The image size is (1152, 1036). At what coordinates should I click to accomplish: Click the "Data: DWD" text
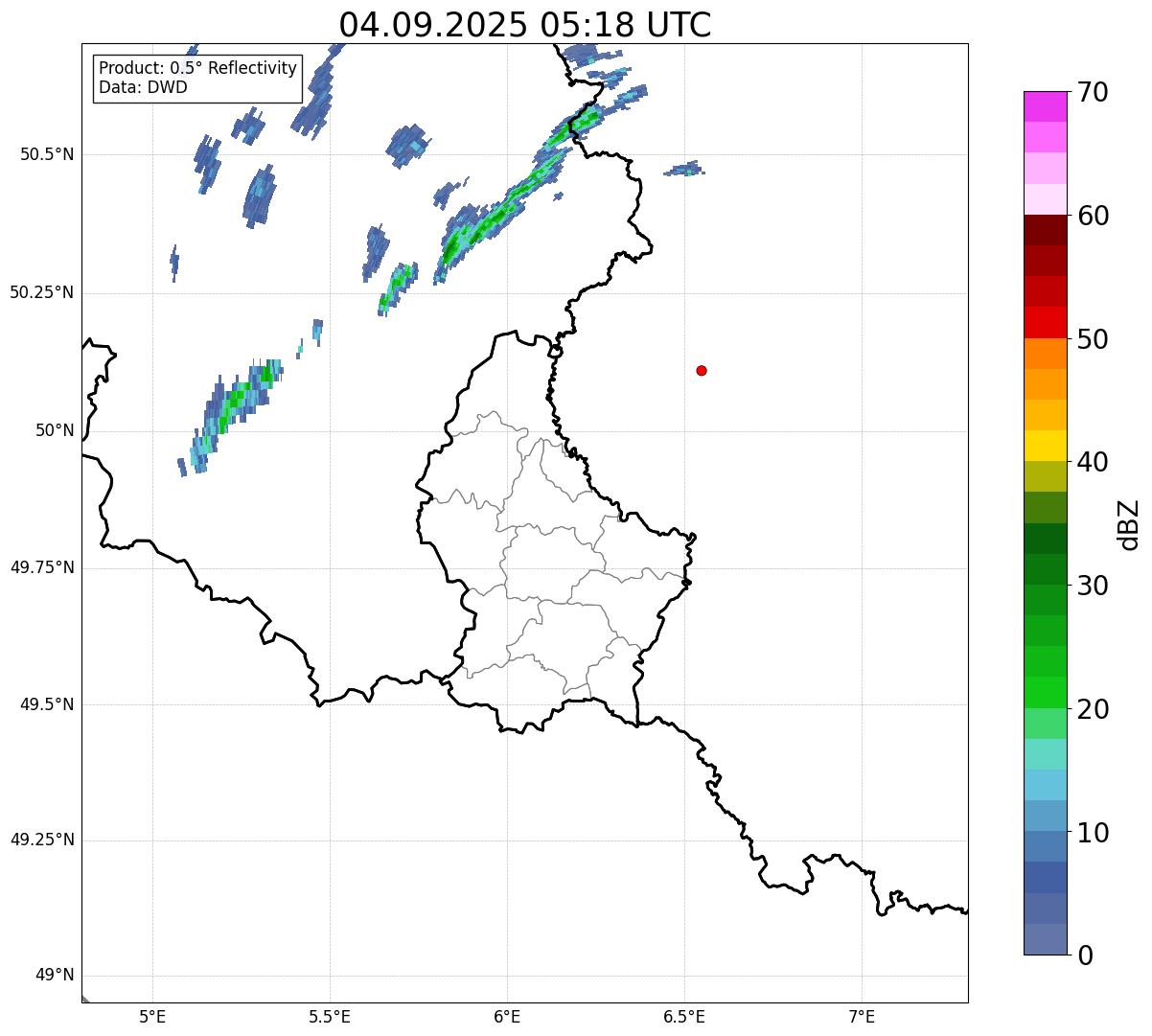[x=144, y=87]
